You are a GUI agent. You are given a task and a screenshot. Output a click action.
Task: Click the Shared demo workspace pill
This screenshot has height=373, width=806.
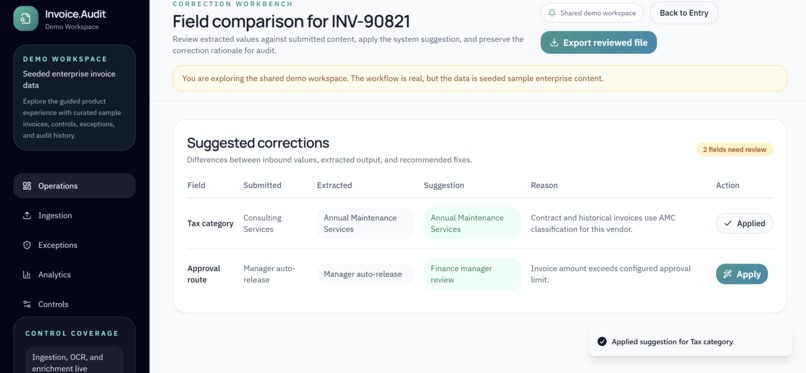coord(592,13)
